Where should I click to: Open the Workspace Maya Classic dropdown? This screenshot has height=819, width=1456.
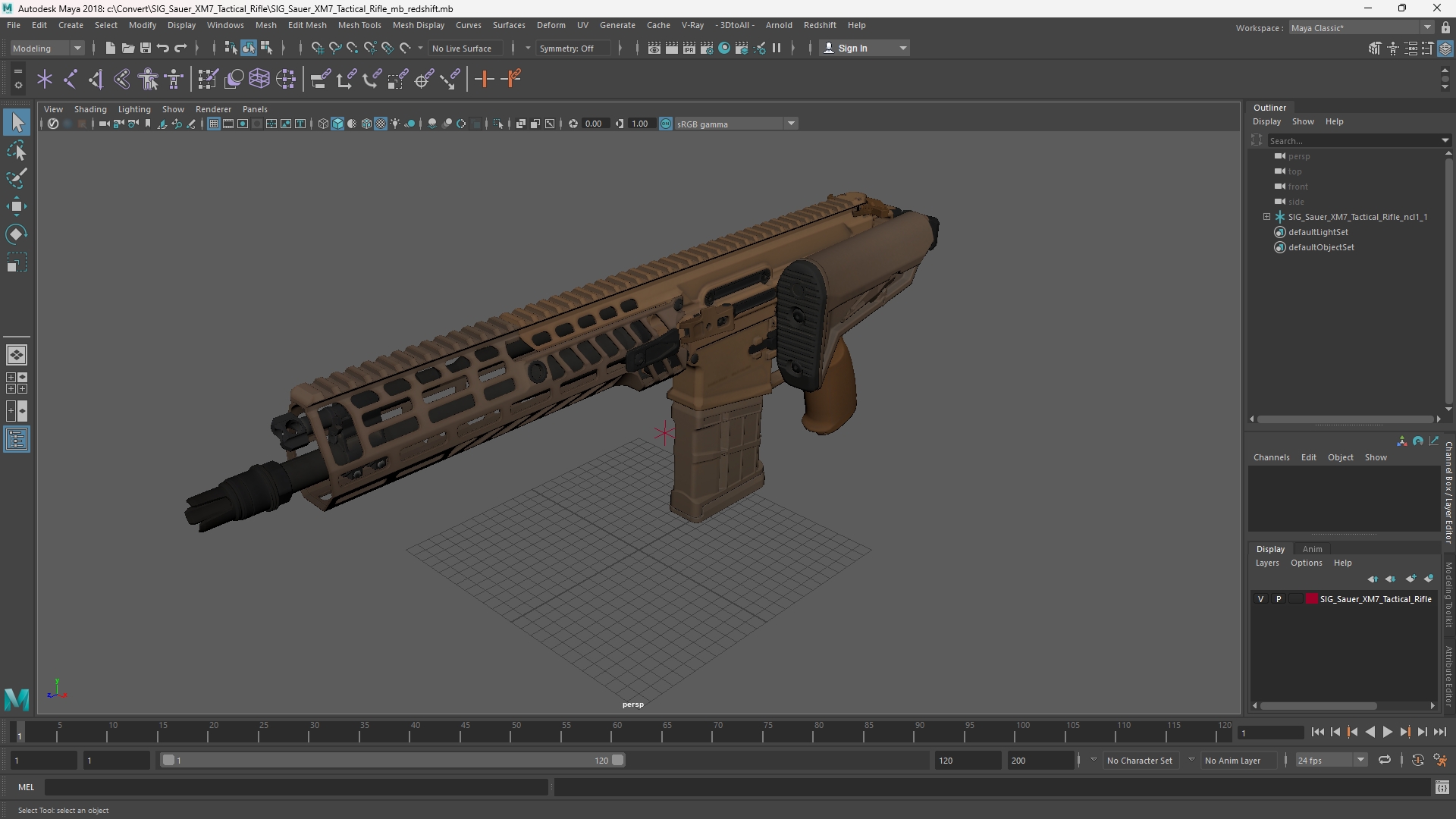click(1361, 27)
